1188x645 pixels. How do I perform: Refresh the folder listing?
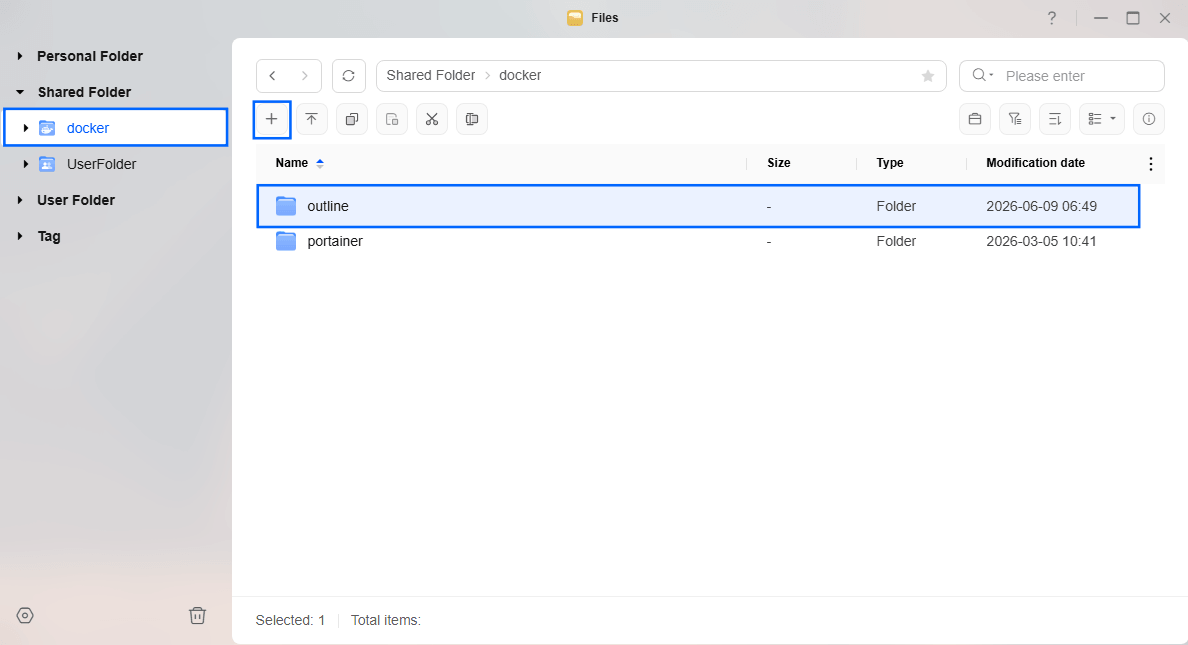click(x=349, y=76)
